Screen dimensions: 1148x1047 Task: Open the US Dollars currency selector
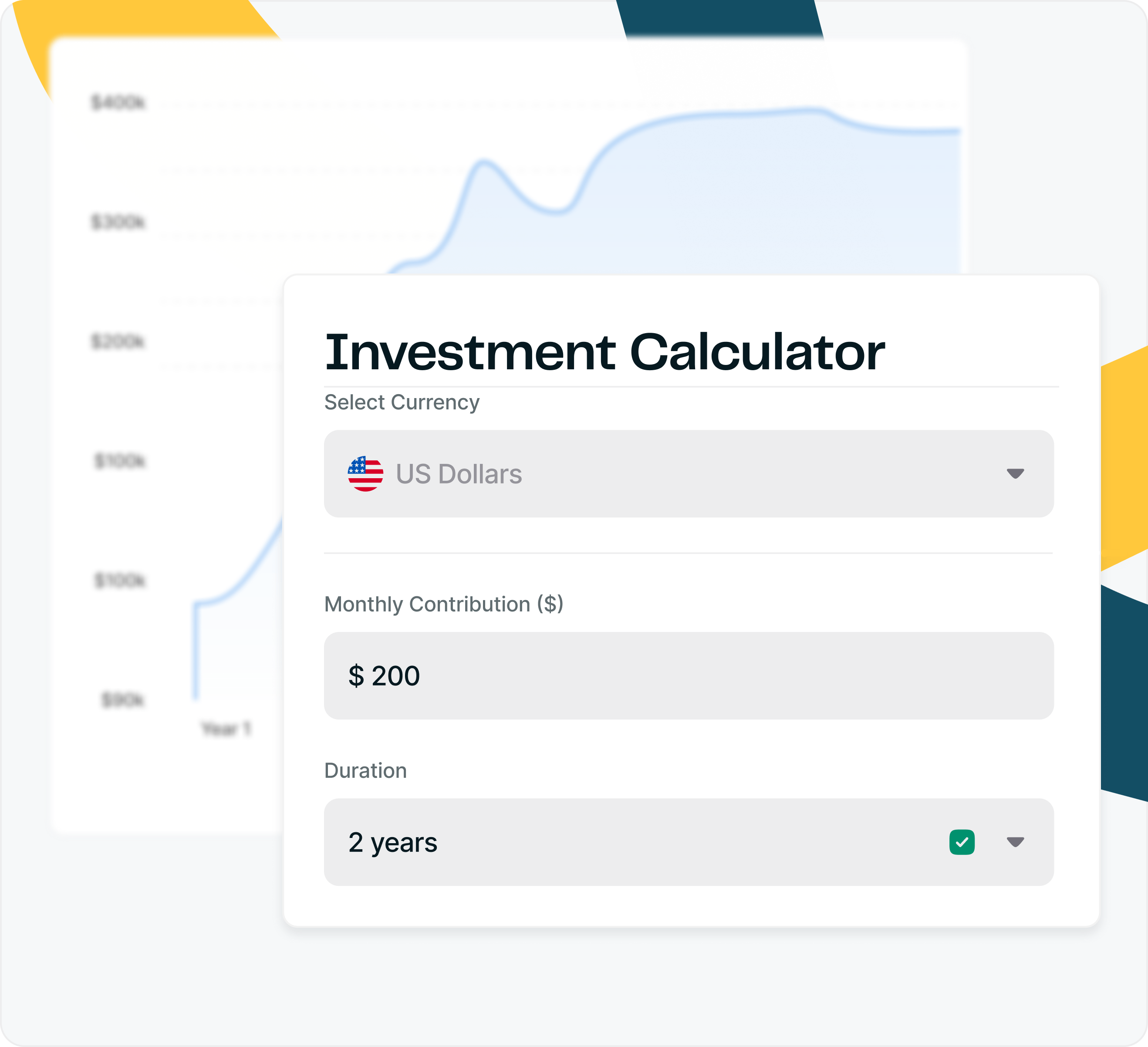pos(626,474)
